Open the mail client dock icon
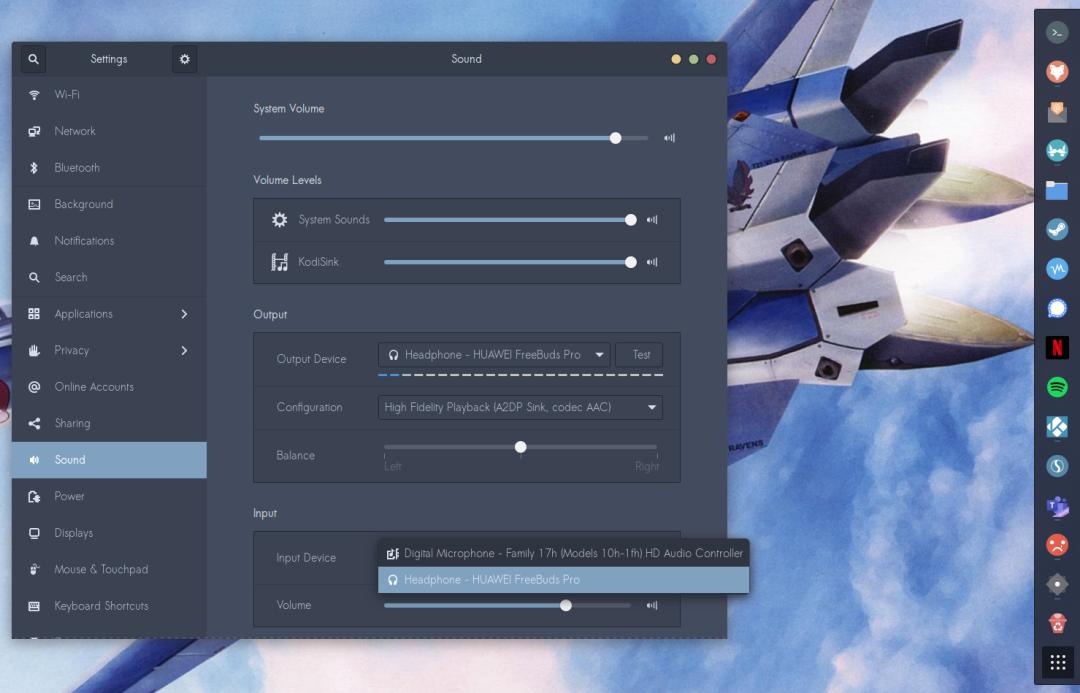 pos(1057,111)
